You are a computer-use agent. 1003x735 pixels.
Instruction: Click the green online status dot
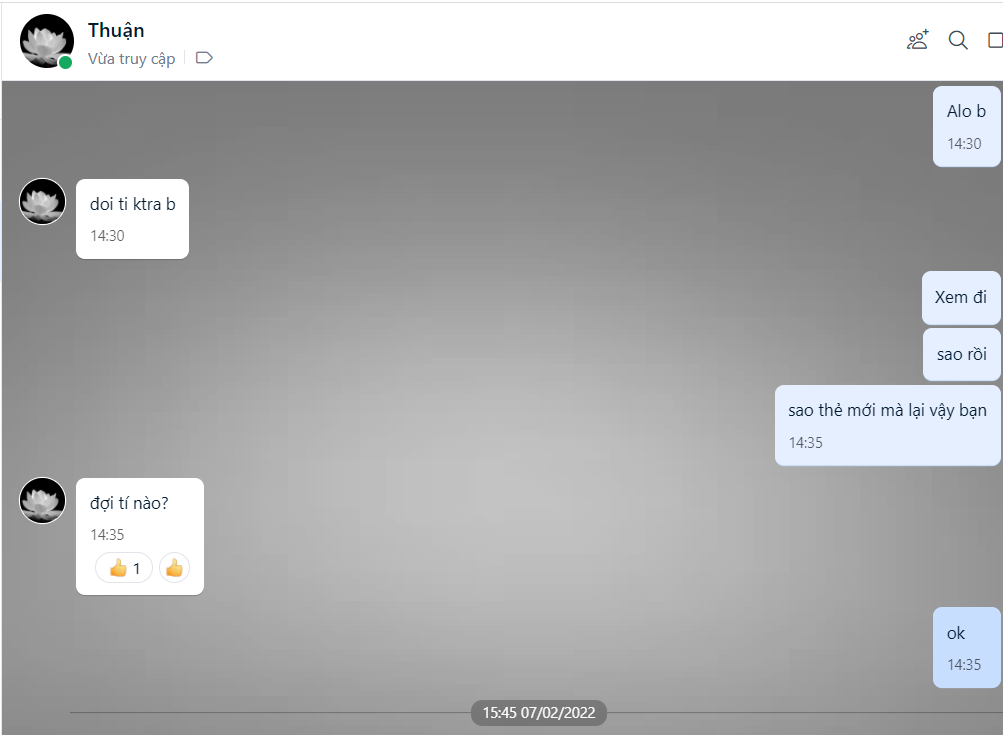click(65, 62)
